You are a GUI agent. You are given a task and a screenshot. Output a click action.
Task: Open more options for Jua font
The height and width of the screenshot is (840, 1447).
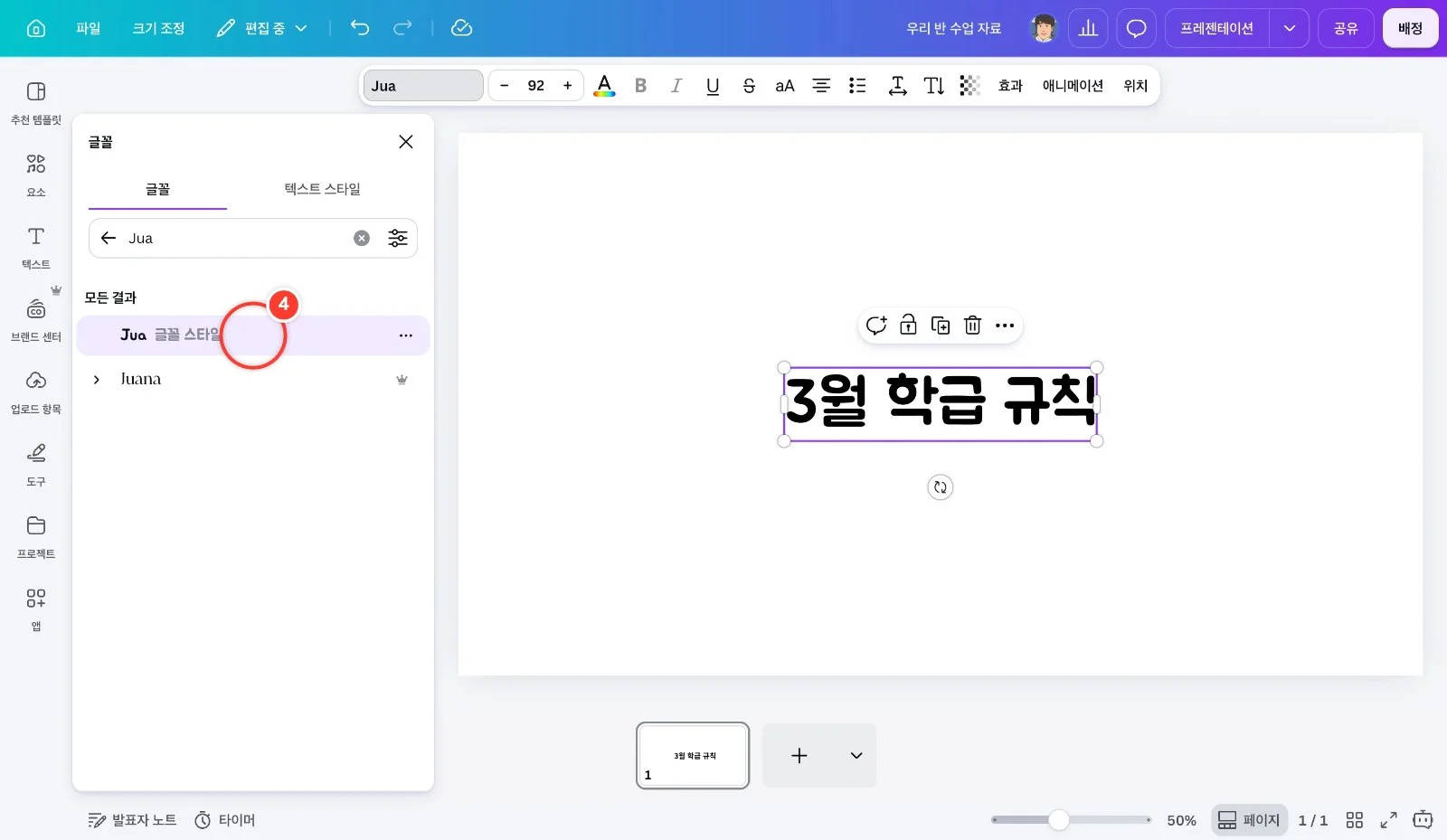tap(406, 335)
